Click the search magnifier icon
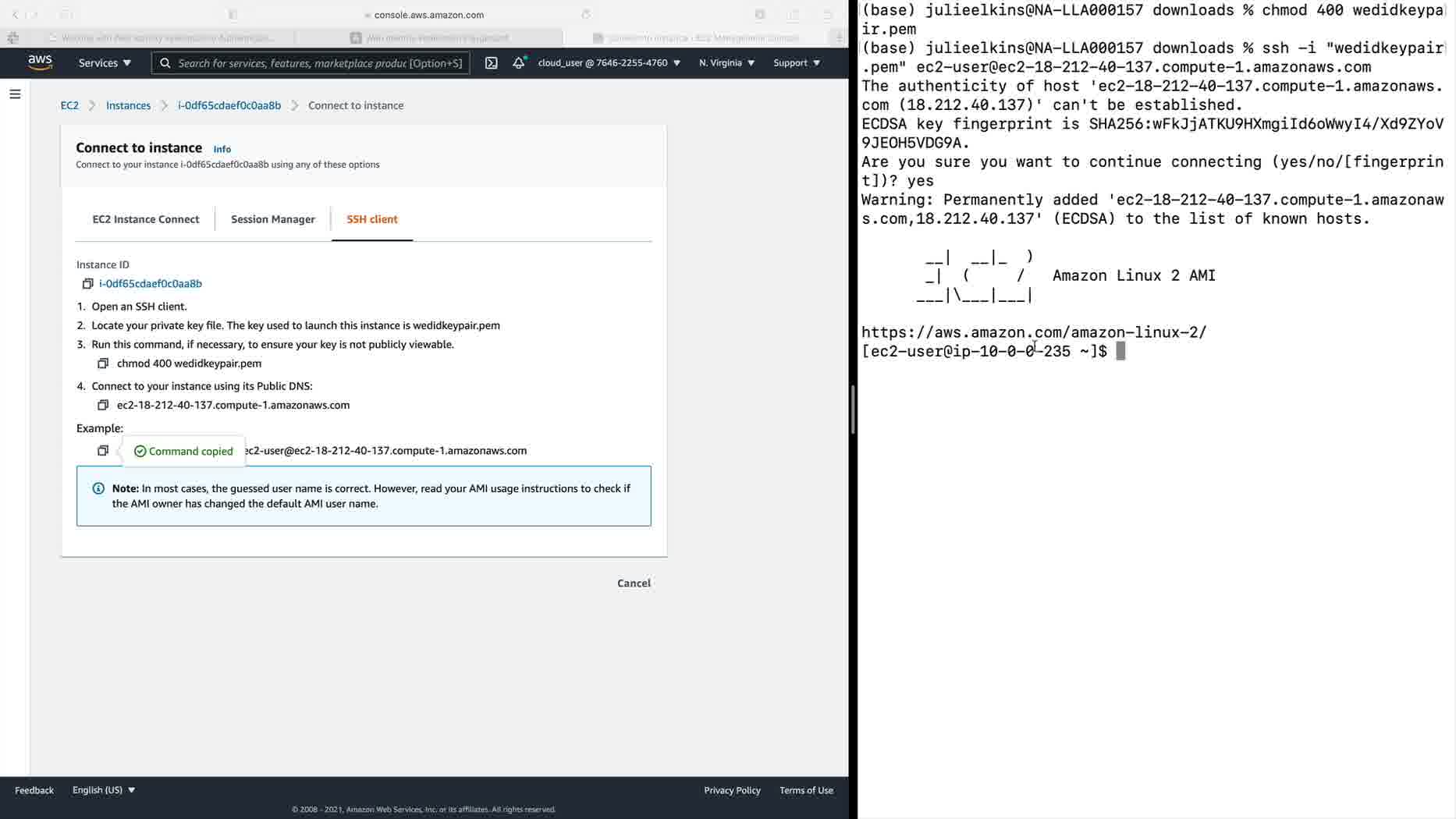The width and height of the screenshot is (1456, 819). [x=165, y=63]
